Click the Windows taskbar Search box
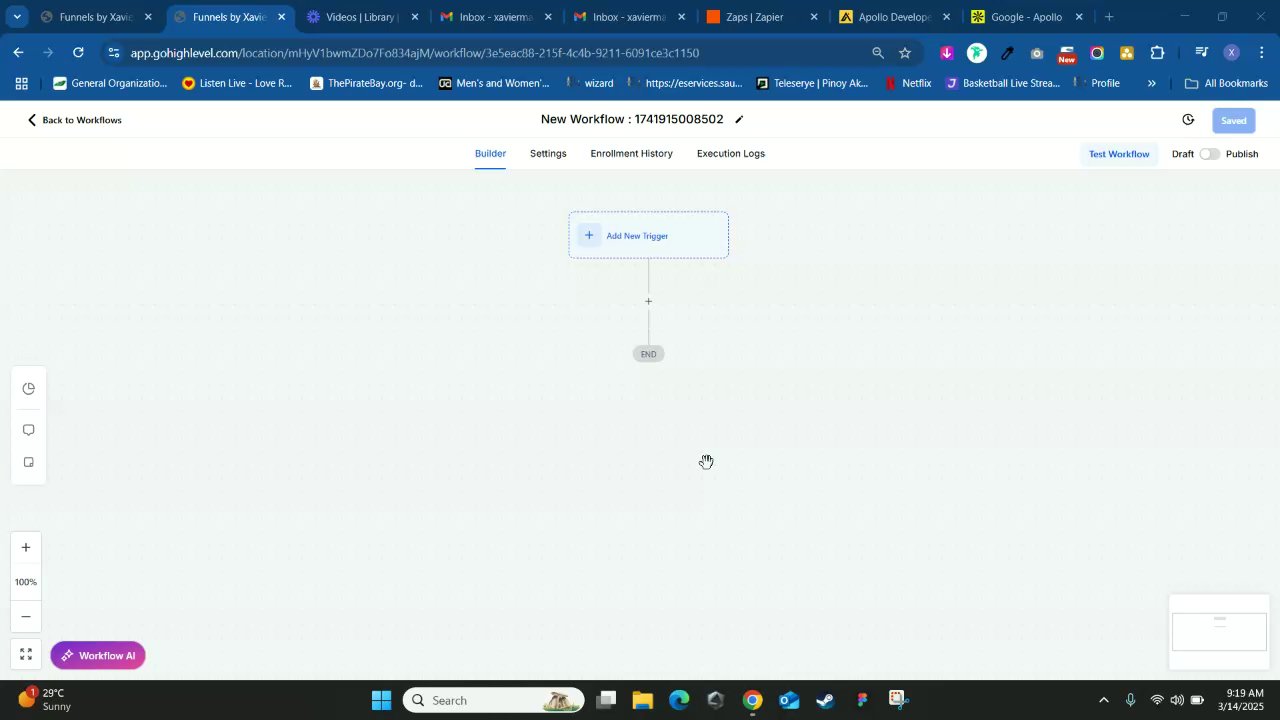 494,700
